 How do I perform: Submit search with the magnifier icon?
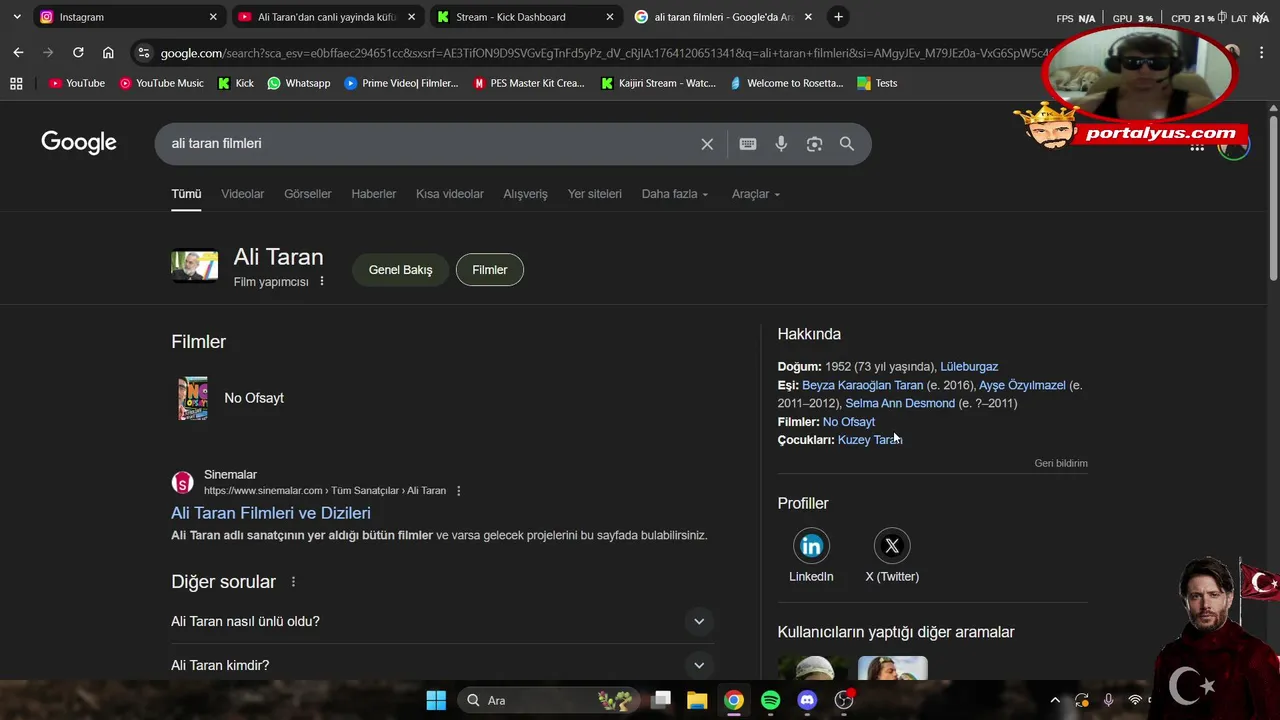pyautogui.click(x=847, y=144)
